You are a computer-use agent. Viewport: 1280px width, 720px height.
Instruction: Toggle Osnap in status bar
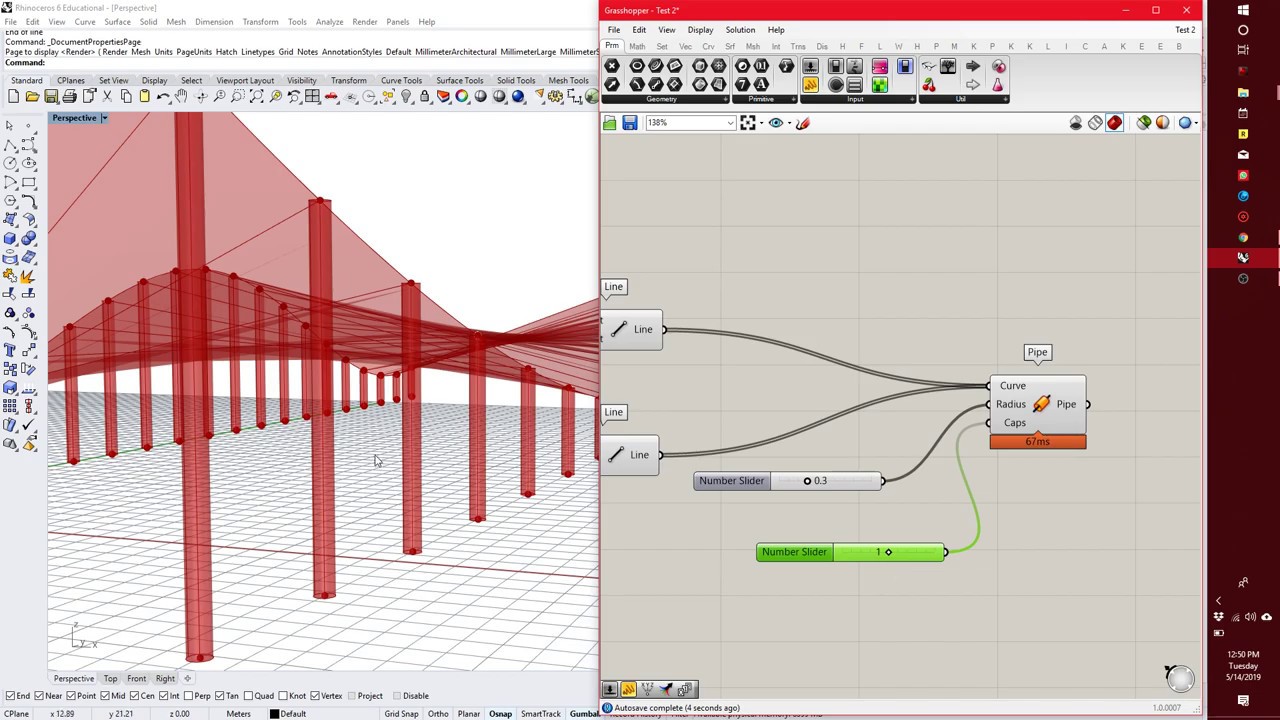pyautogui.click(x=500, y=714)
